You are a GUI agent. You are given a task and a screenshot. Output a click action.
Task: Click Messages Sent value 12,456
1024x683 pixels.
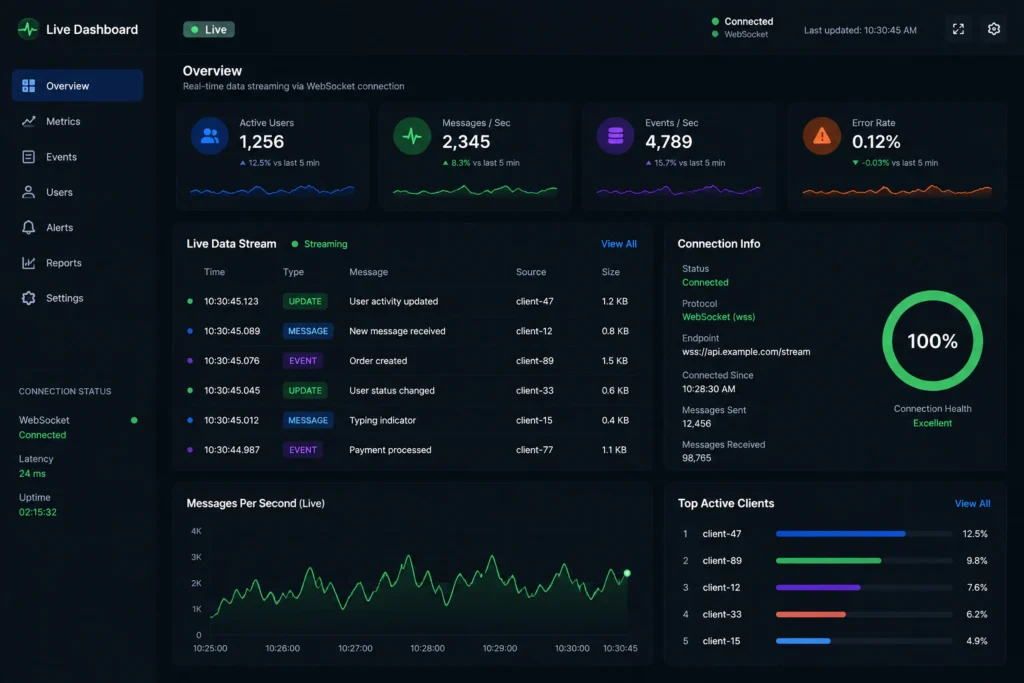coord(696,423)
